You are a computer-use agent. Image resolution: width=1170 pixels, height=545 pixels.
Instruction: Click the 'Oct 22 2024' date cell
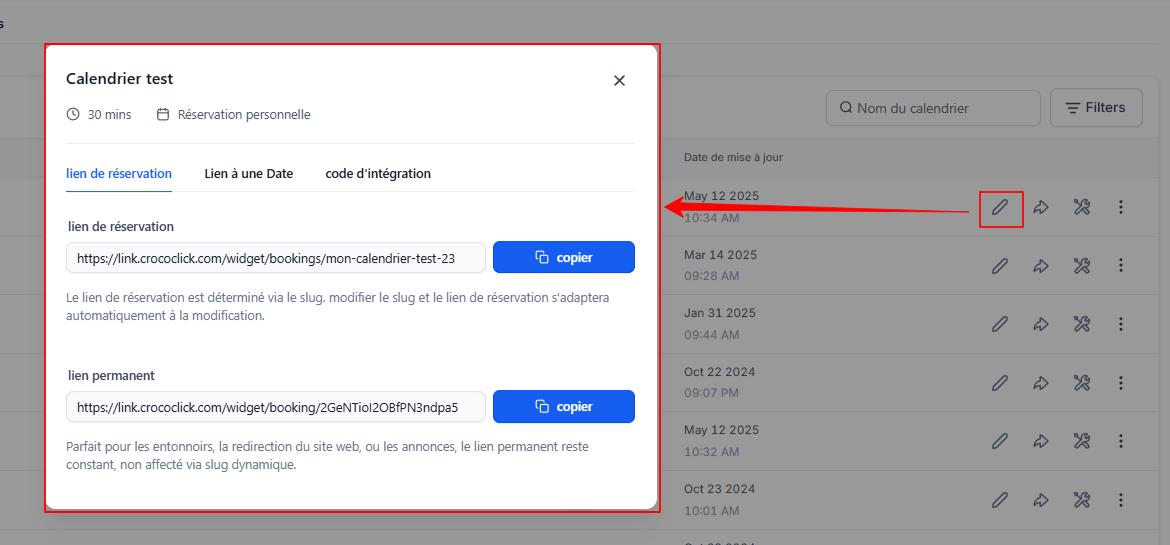pos(720,371)
